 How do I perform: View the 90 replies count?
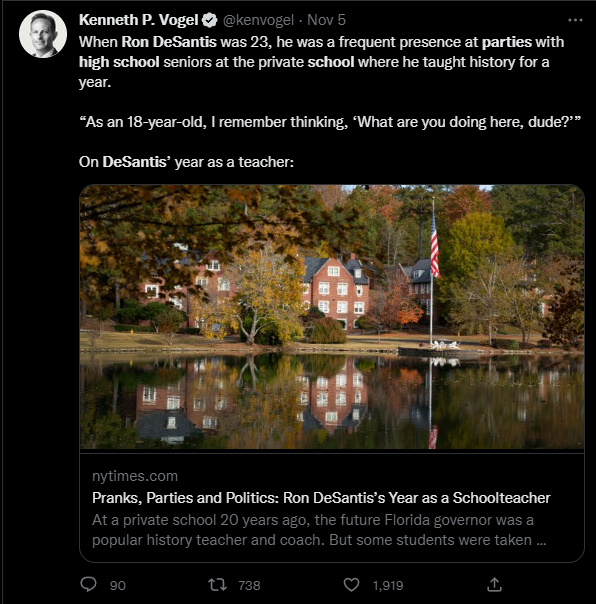(118, 586)
